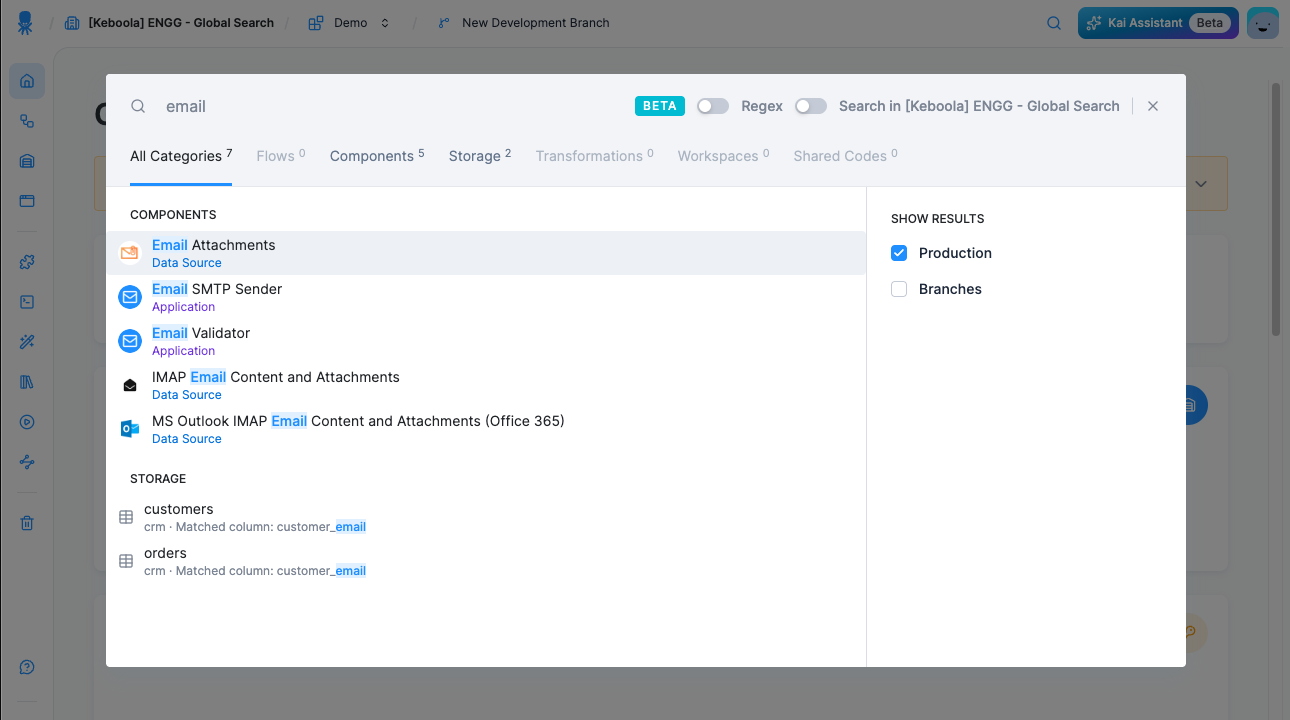
Task: Click the customers table icon
Action: tap(126, 517)
